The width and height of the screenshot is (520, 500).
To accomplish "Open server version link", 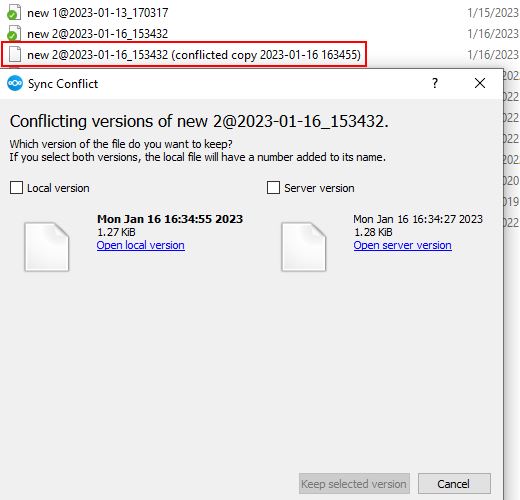I will (x=403, y=245).
